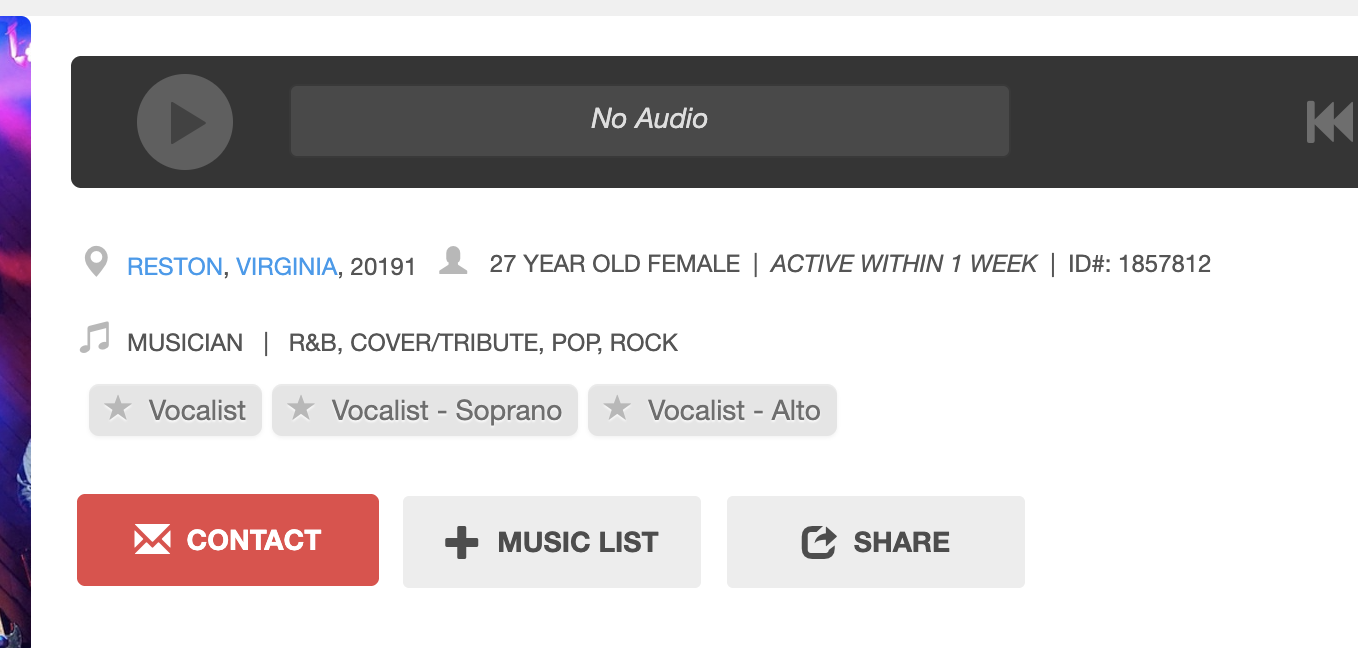
Task: Click the music note icon
Action: (x=95, y=338)
